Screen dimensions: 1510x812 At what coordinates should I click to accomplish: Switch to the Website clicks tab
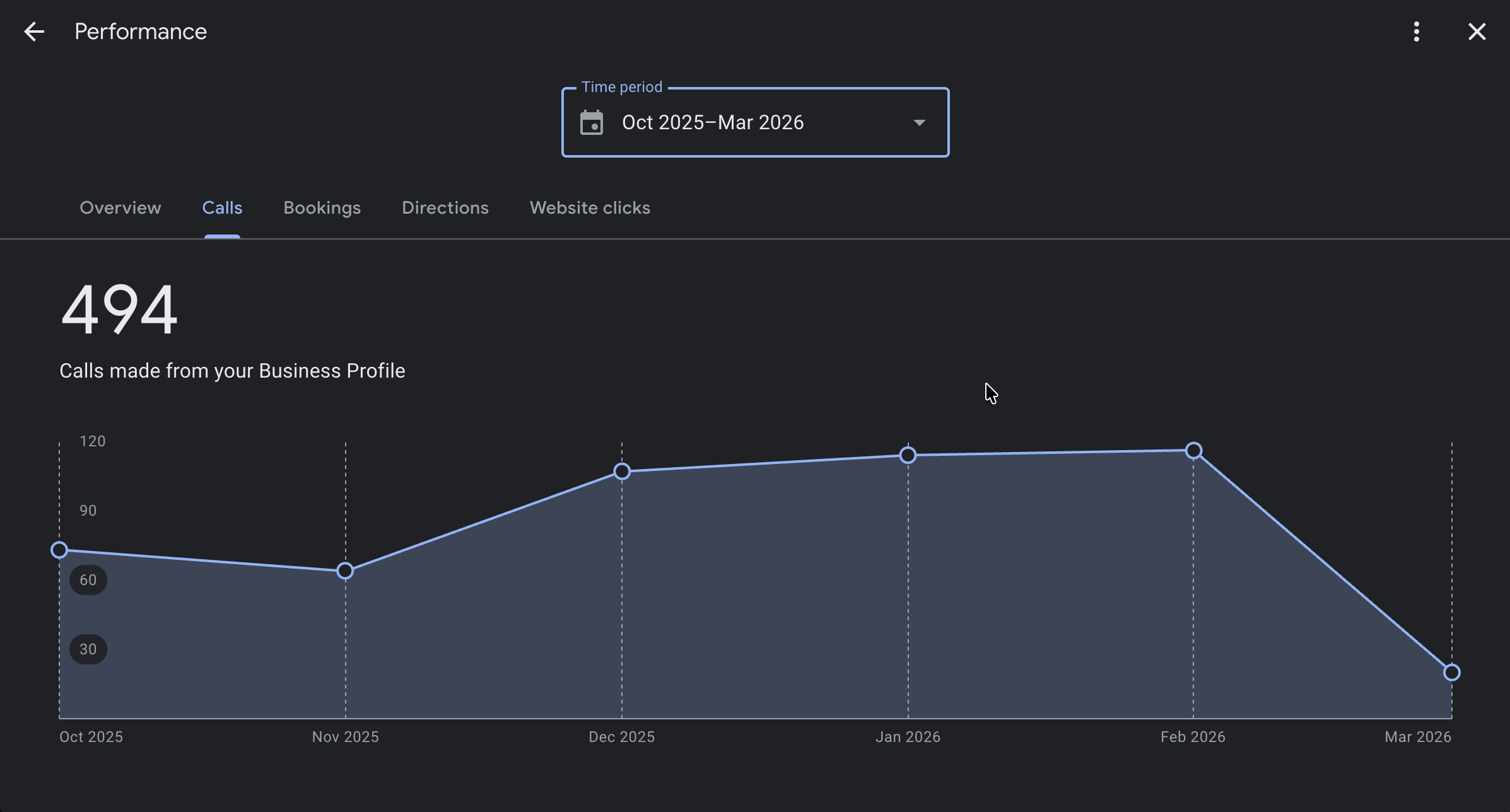coord(590,208)
